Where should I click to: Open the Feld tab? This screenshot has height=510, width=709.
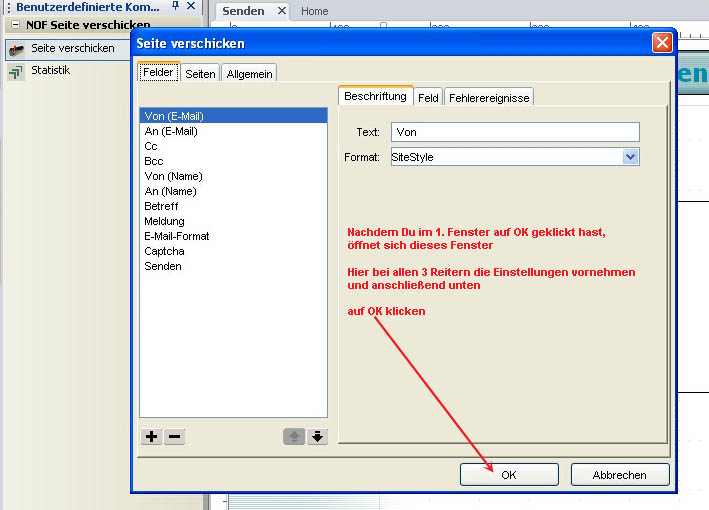click(x=428, y=97)
